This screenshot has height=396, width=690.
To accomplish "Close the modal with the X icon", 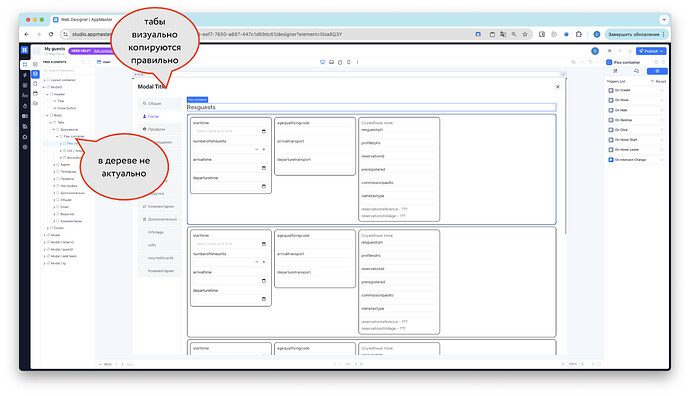I will (x=558, y=87).
